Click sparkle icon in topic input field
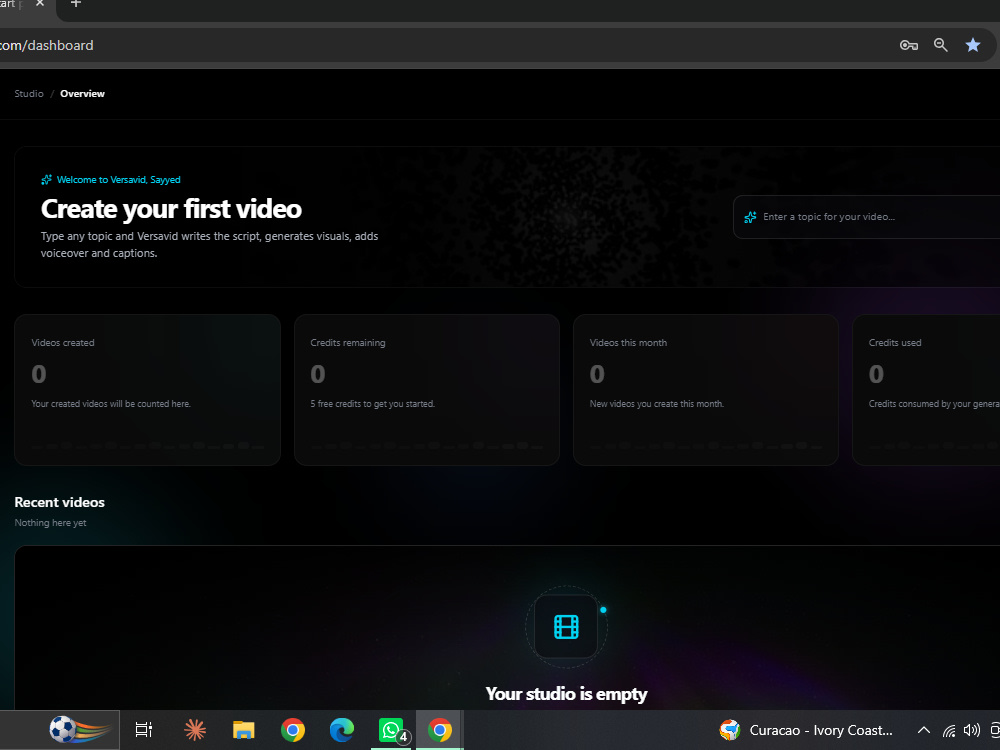This screenshot has width=1000, height=750. [750, 217]
